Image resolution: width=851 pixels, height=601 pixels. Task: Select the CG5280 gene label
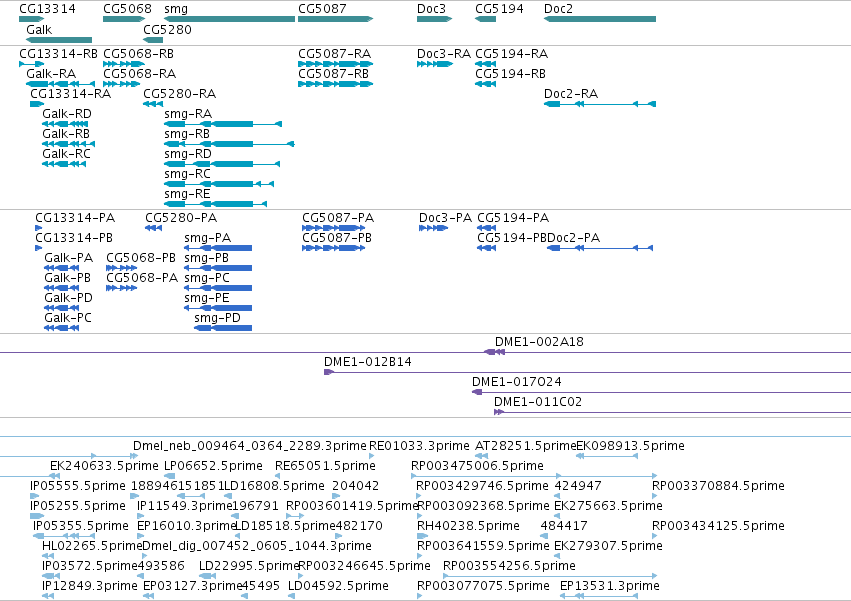167,29
